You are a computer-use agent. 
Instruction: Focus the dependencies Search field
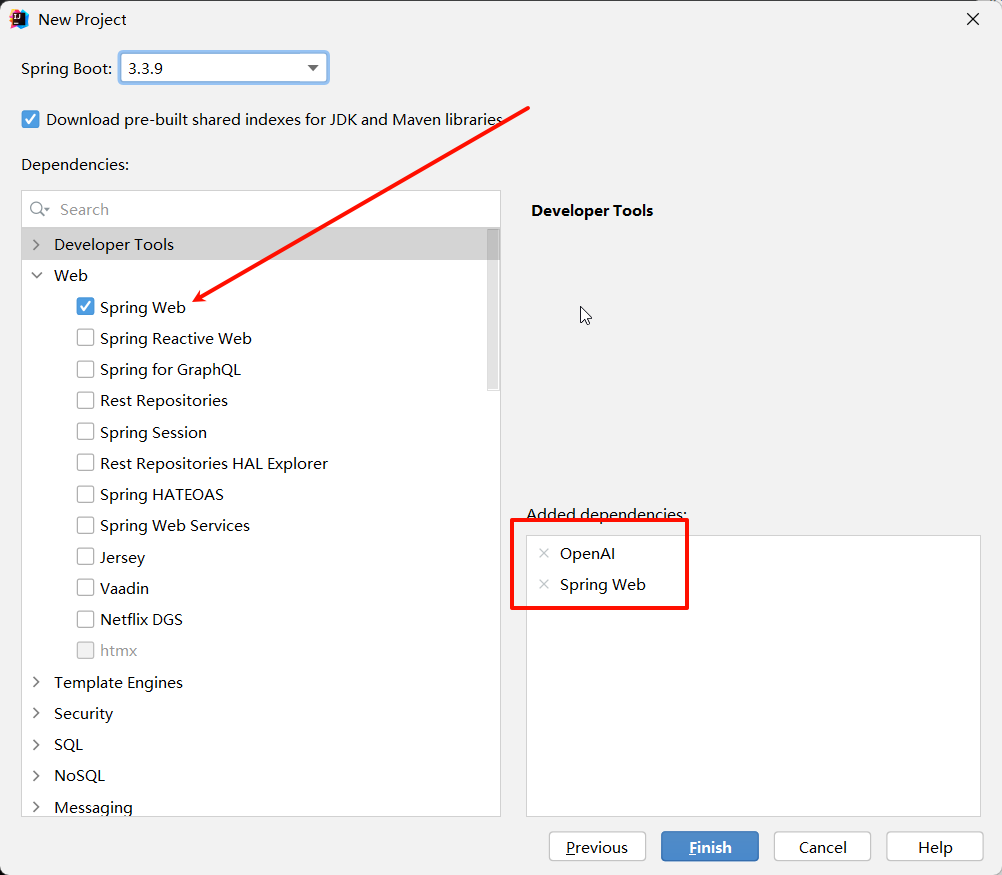point(261,209)
